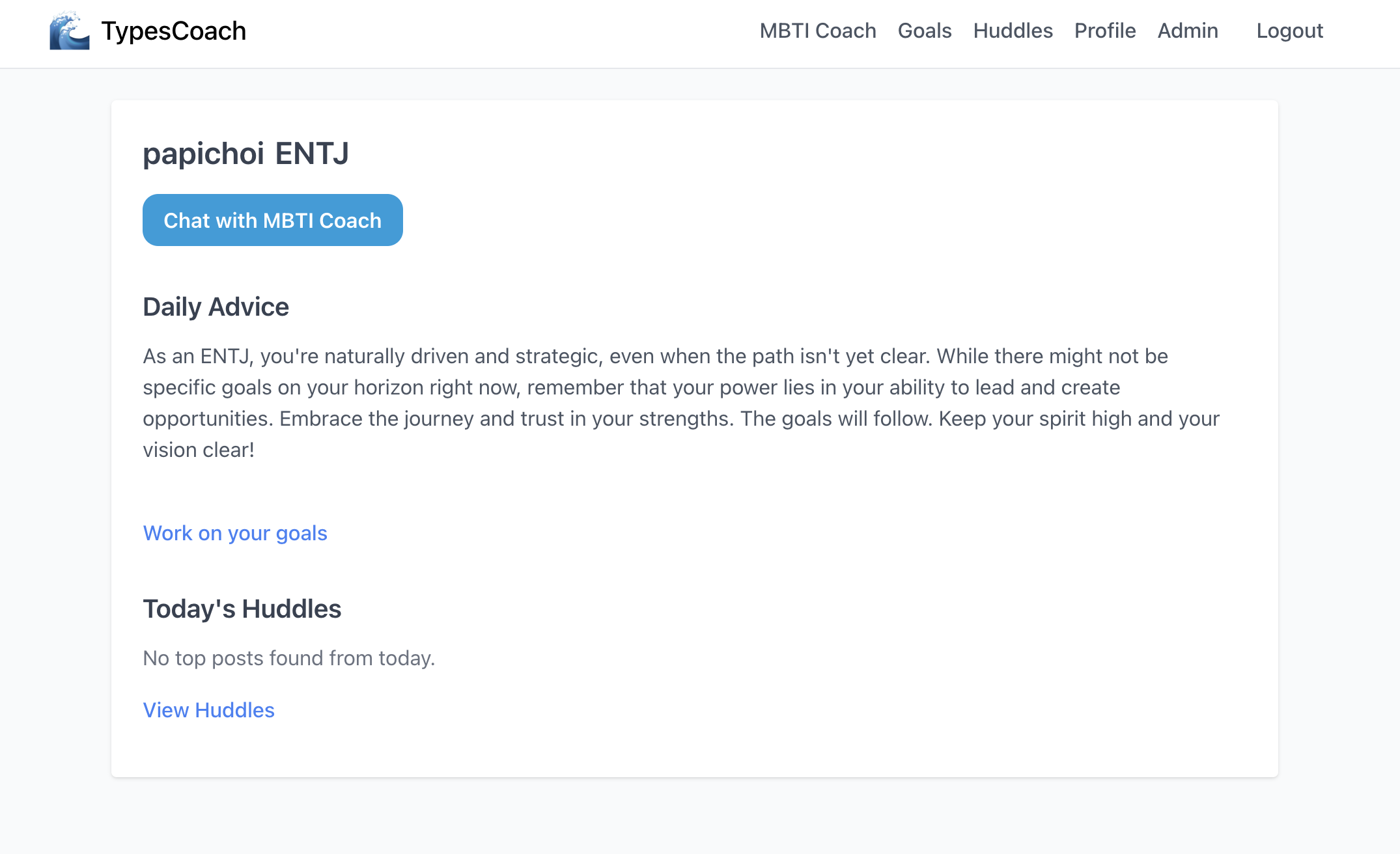Click the 'No top posts found' message

point(288,658)
